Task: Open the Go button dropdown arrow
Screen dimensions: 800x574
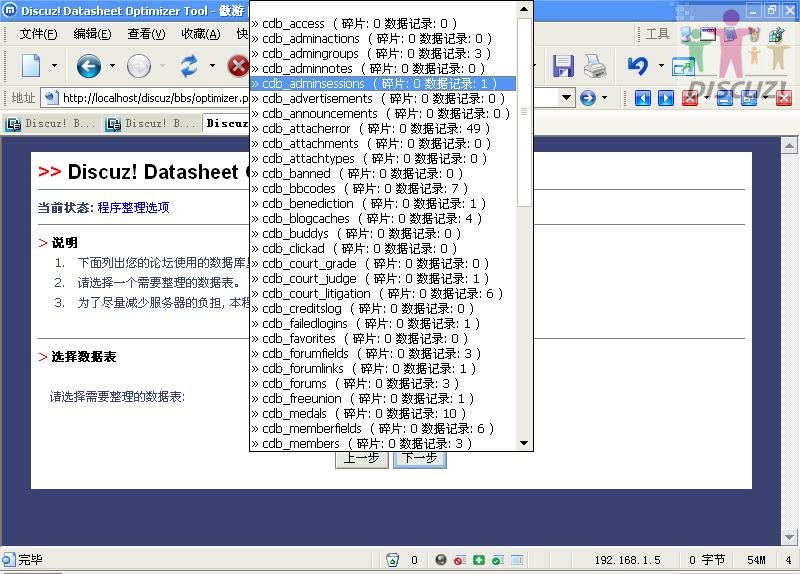Action: [x=605, y=97]
